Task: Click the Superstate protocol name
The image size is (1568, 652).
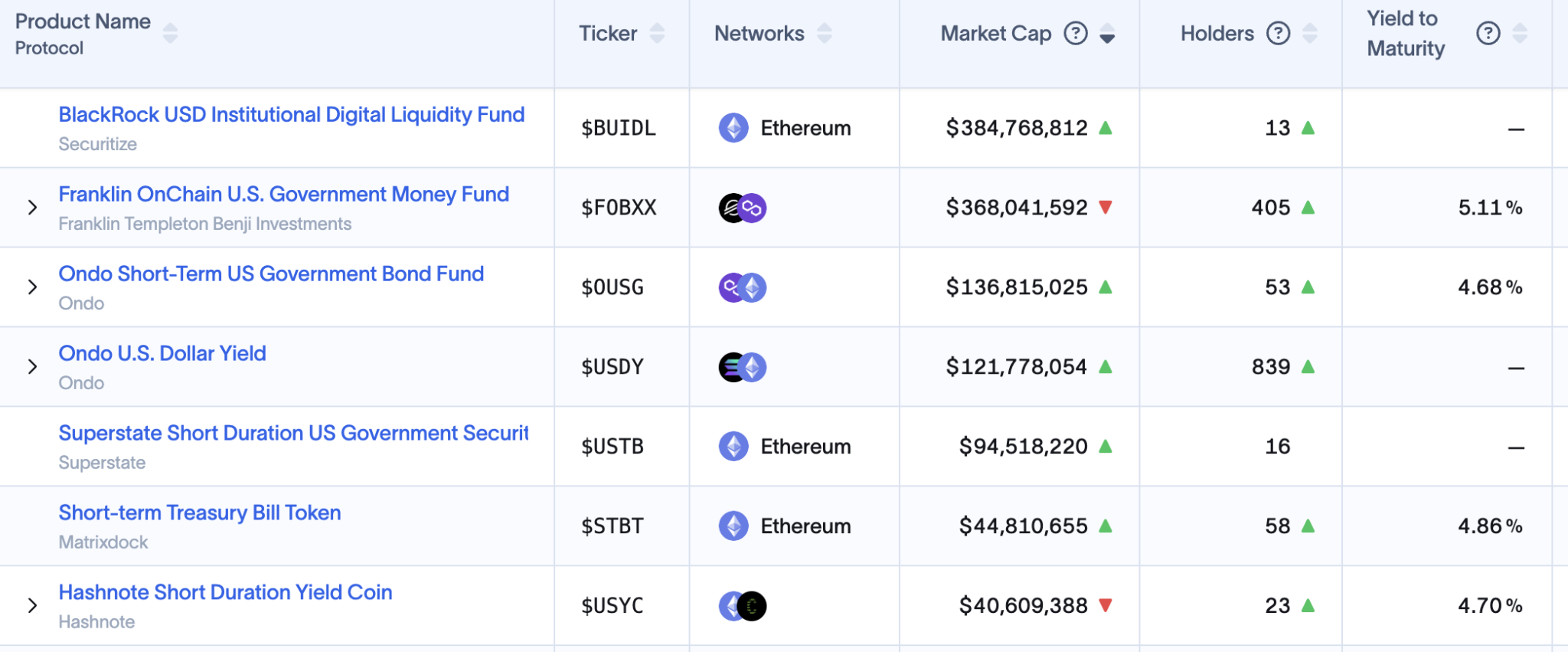Action: (x=102, y=463)
